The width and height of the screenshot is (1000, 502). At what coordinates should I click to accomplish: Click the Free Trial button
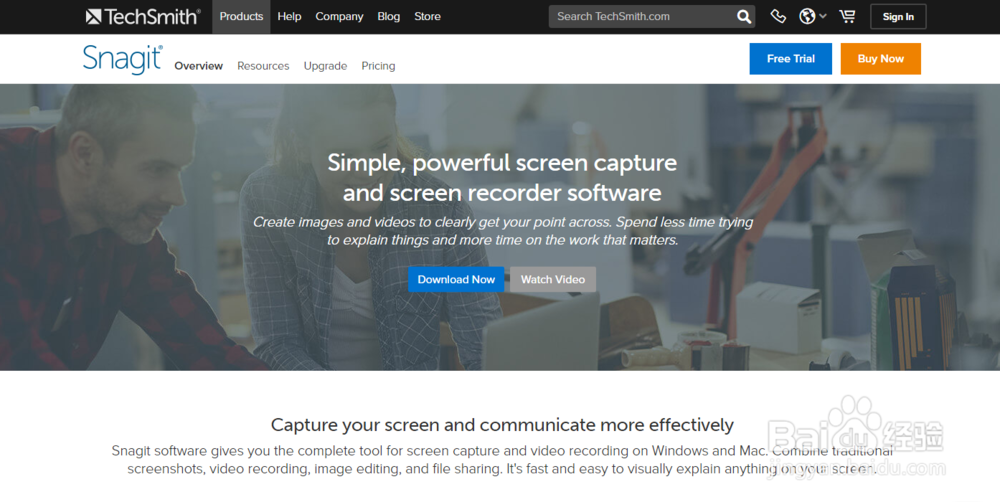point(791,59)
